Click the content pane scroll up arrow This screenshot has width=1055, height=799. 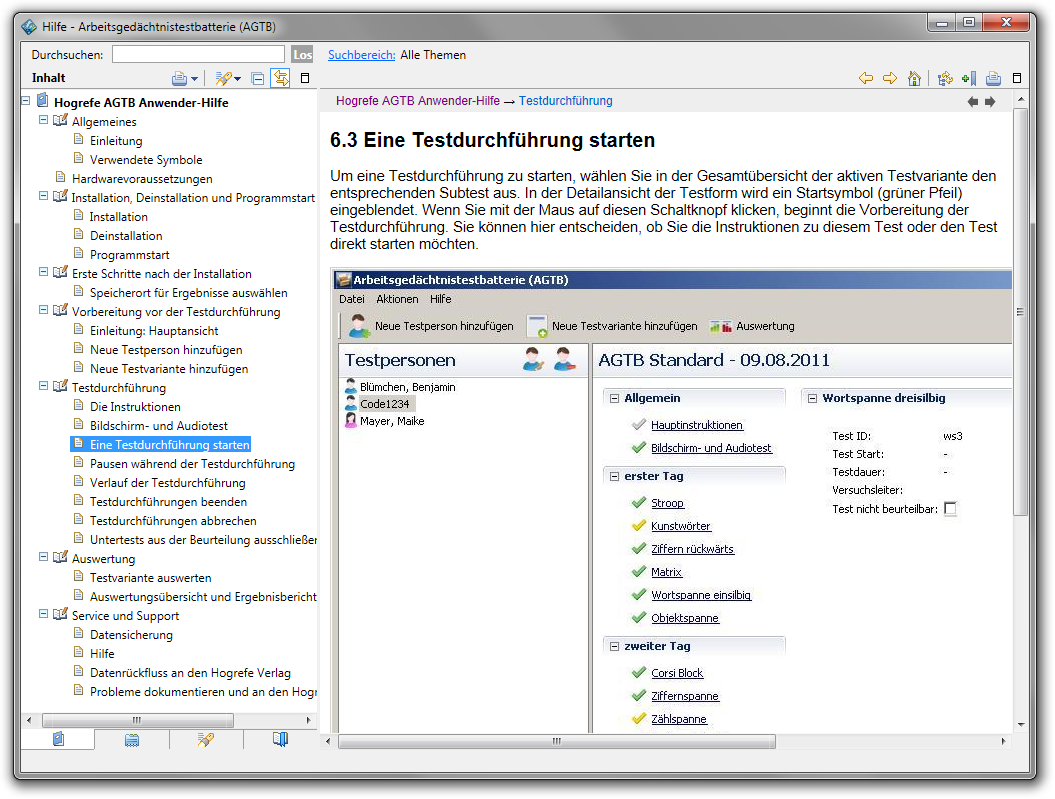[1021, 100]
